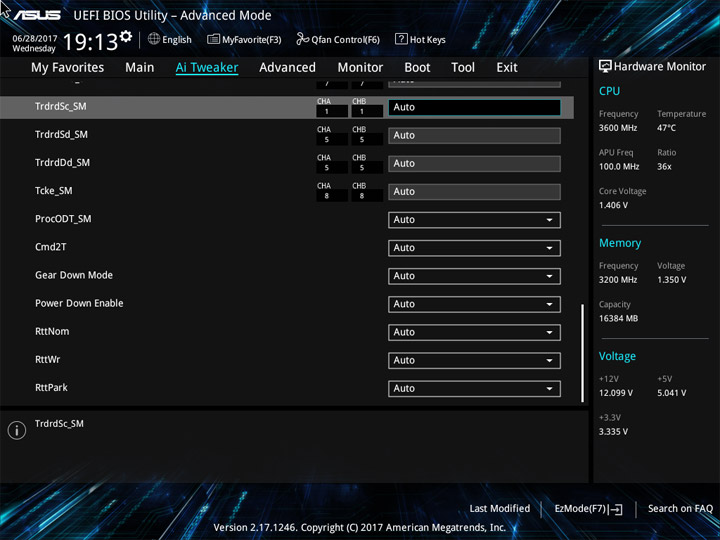This screenshot has width=720, height=540.
Task: Click the Tcke_SM Auto input field
Action: [x=474, y=192]
